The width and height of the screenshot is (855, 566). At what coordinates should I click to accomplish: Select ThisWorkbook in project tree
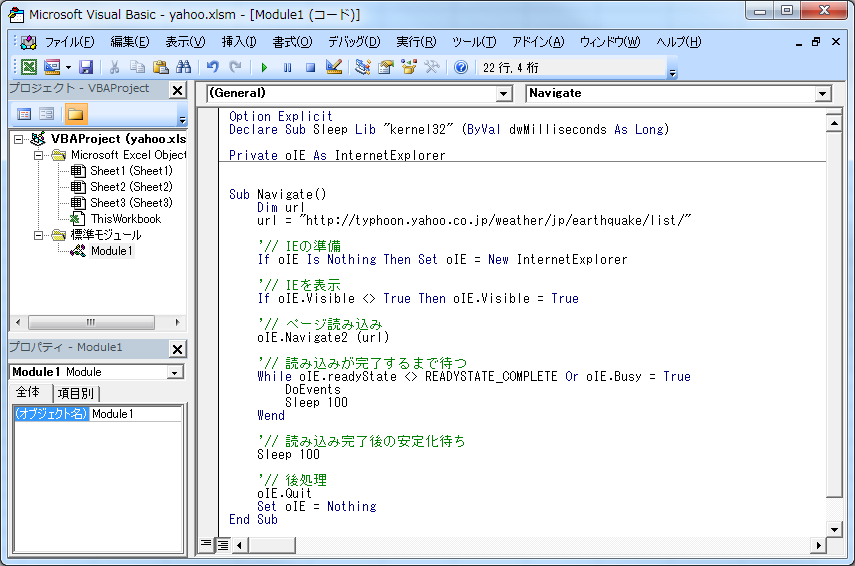125,219
